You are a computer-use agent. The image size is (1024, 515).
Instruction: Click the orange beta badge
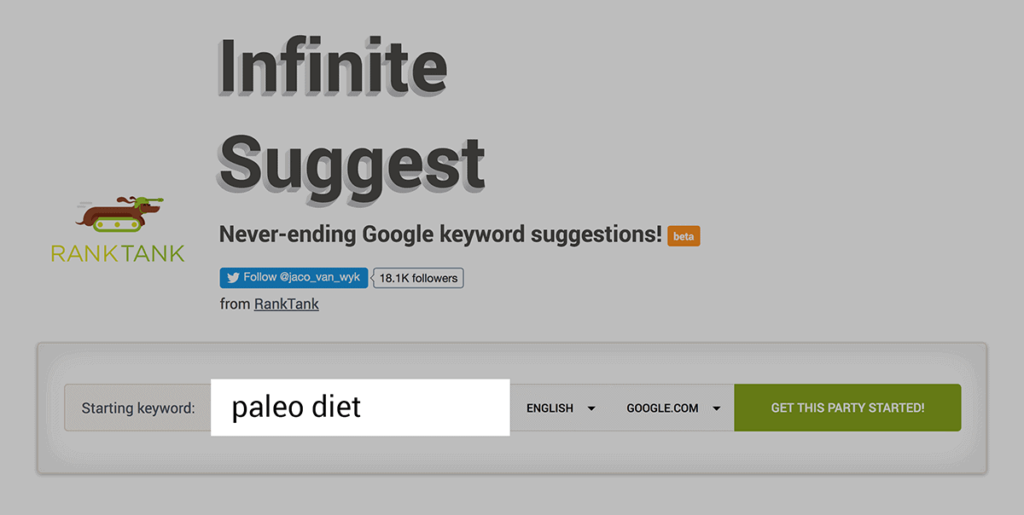coord(684,236)
